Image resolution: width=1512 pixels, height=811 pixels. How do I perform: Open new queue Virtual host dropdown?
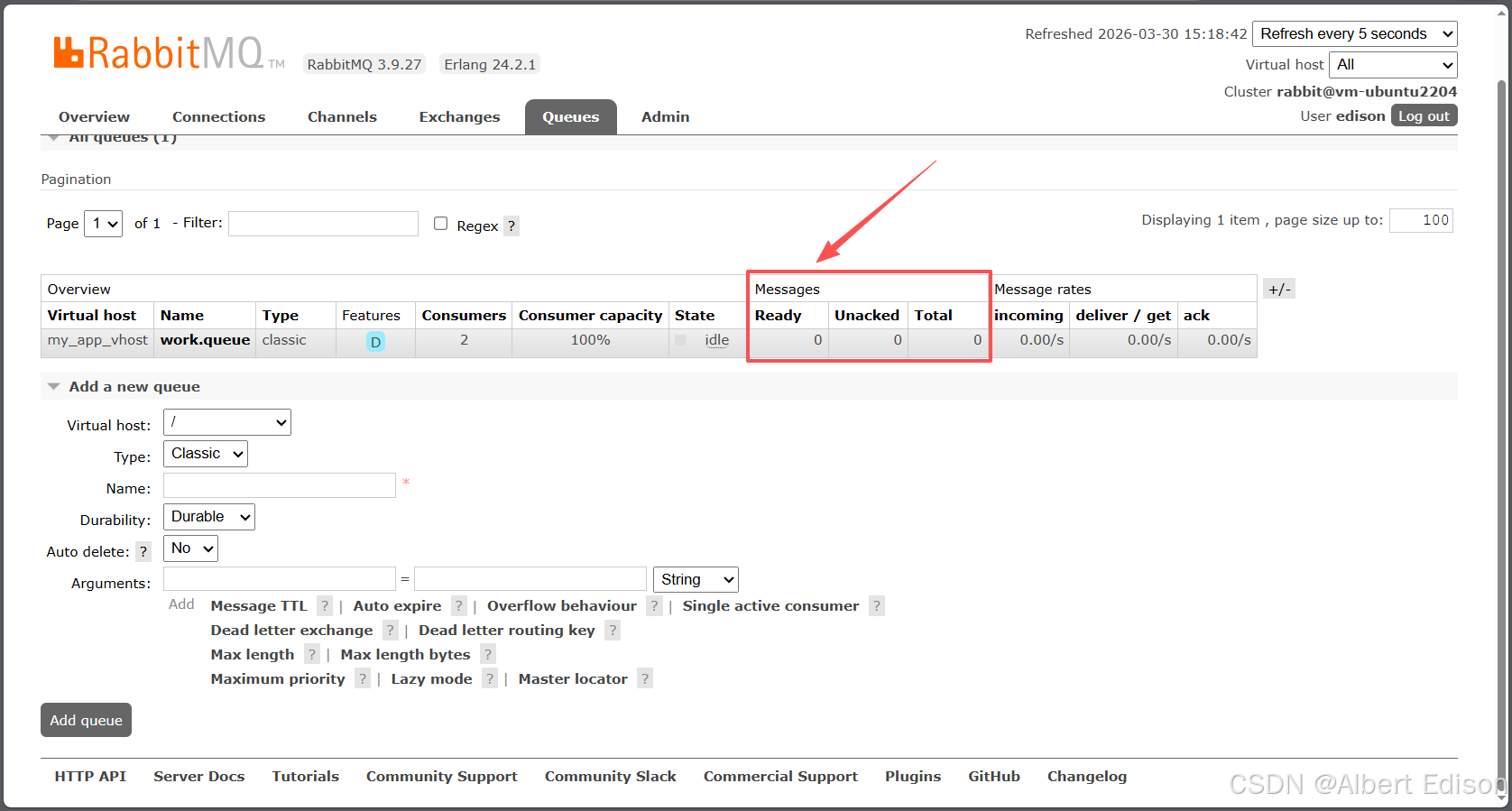pyautogui.click(x=227, y=422)
